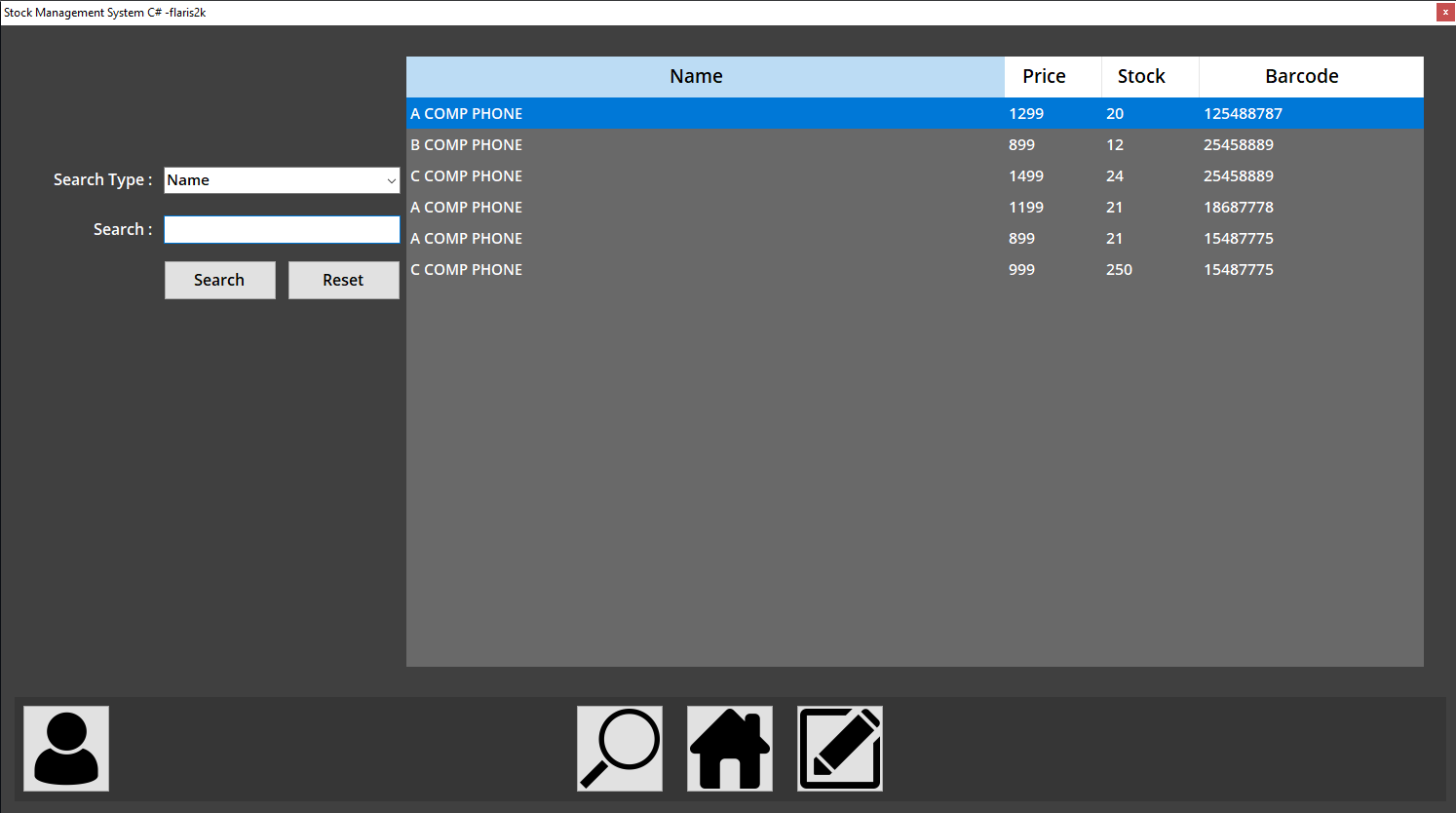Image resolution: width=1456 pixels, height=813 pixels.
Task: Select the row with stock value 250
Action: 682,269
